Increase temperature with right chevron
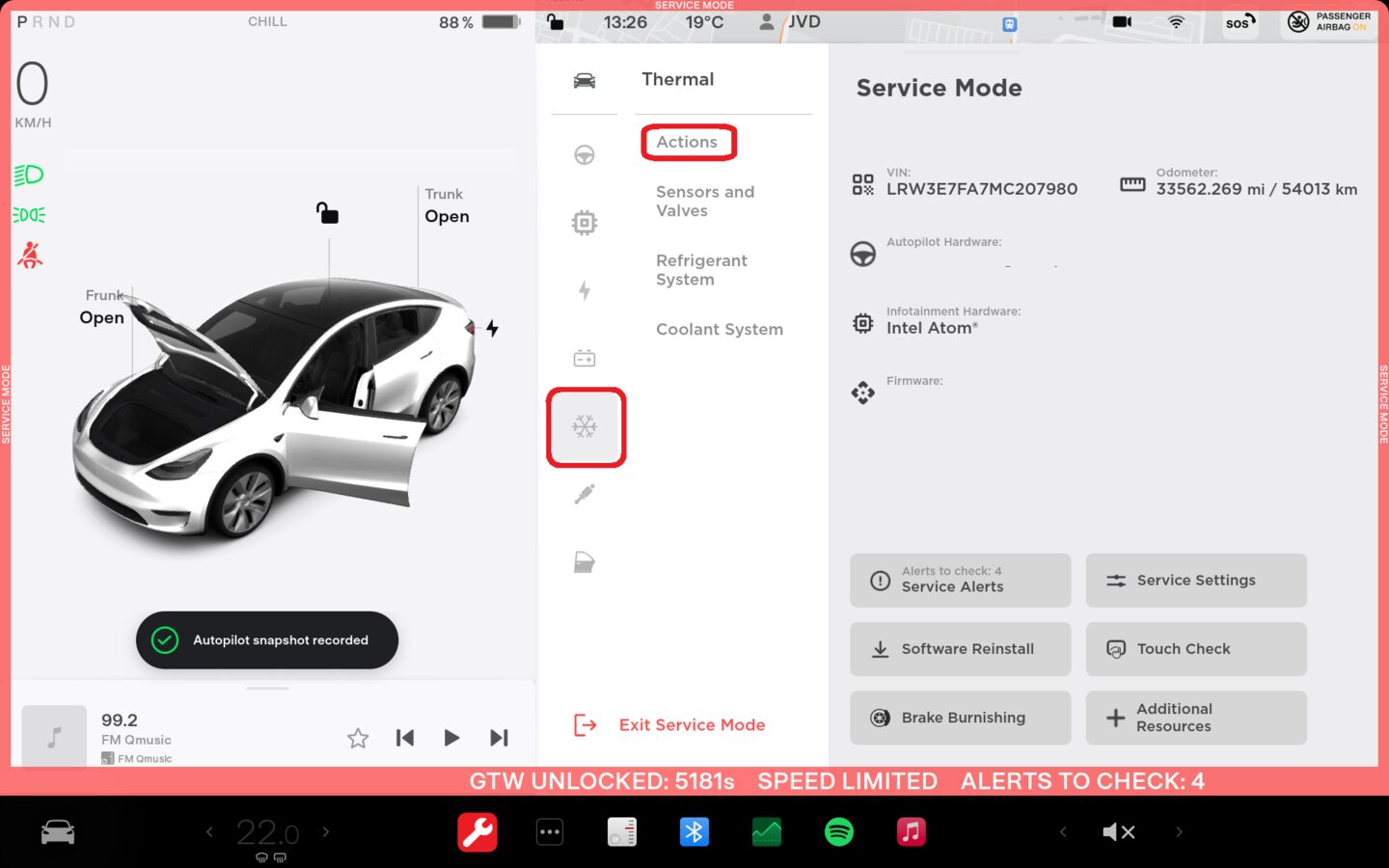This screenshot has height=868, width=1389. pos(326,831)
